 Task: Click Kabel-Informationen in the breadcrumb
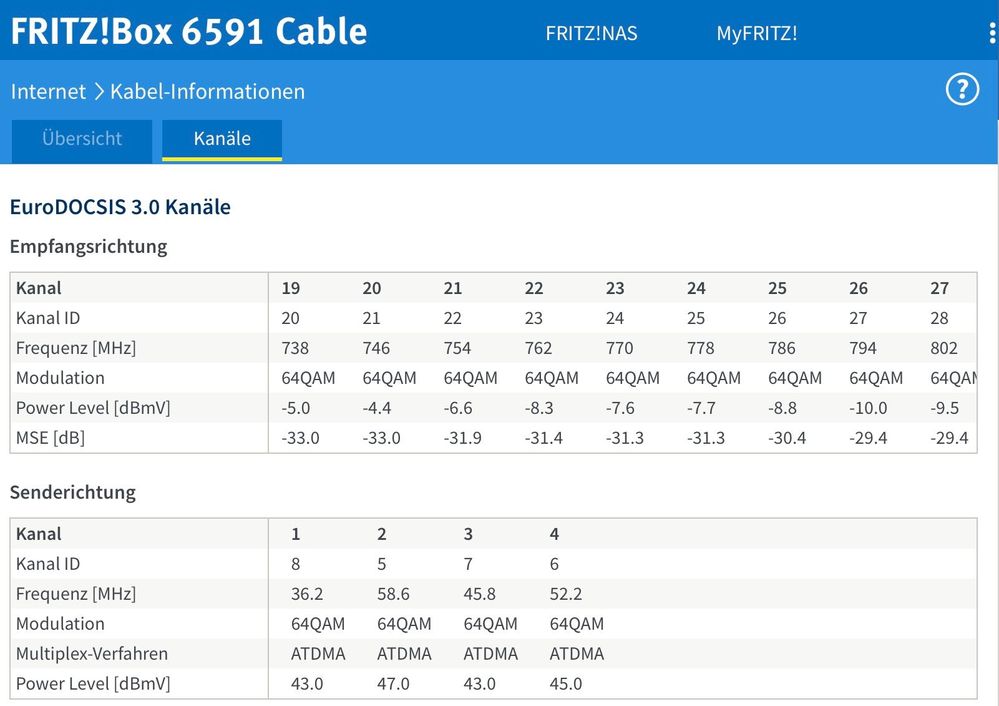tap(208, 91)
